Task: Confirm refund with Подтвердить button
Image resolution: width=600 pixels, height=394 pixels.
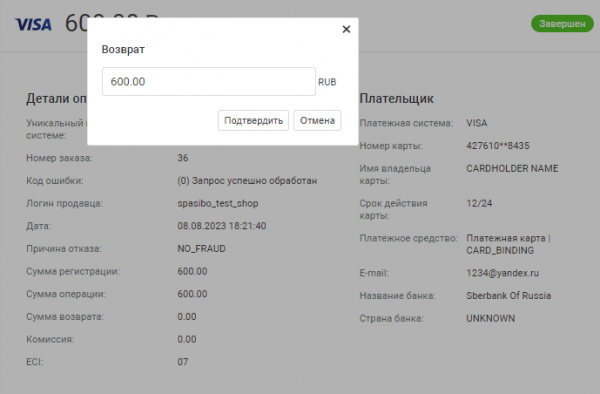Action: (253, 120)
